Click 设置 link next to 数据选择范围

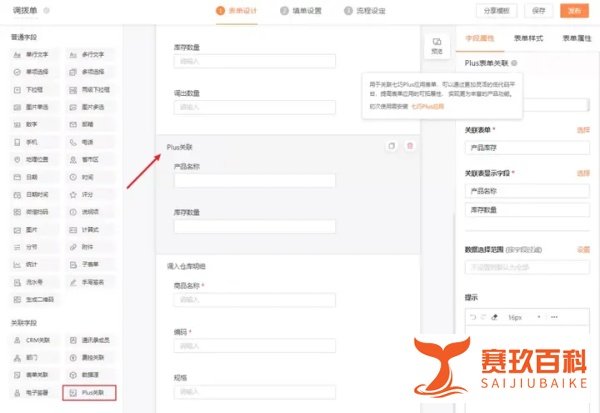click(583, 250)
